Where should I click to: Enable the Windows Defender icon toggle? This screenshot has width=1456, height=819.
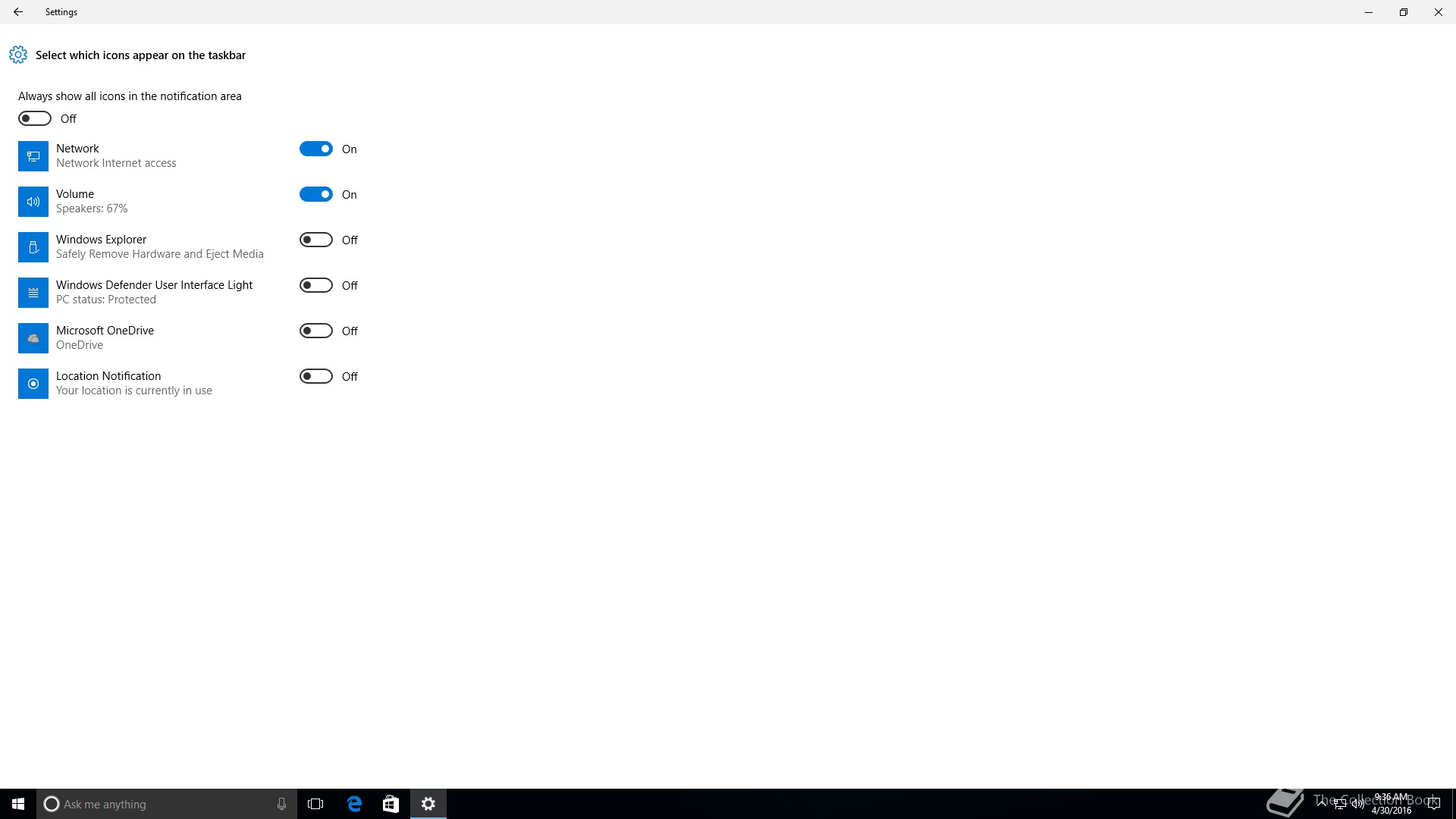click(x=316, y=285)
